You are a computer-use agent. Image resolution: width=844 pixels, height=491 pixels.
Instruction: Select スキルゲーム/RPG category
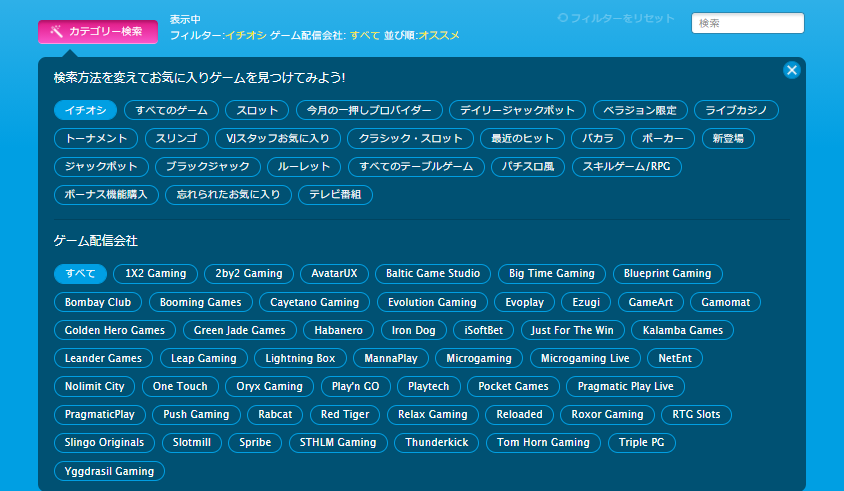627,166
